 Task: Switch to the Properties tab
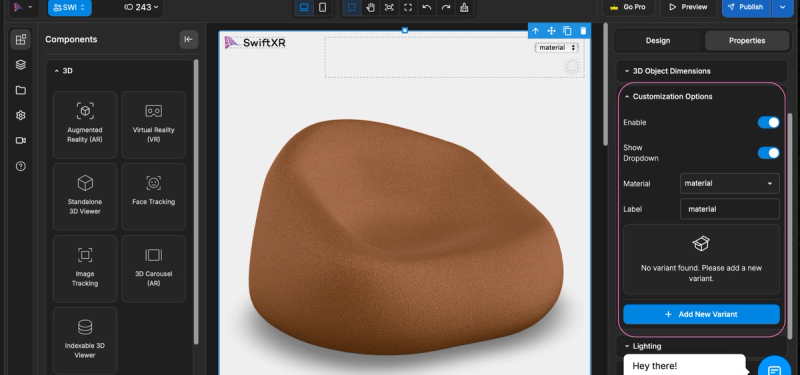click(x=746, y=40)
